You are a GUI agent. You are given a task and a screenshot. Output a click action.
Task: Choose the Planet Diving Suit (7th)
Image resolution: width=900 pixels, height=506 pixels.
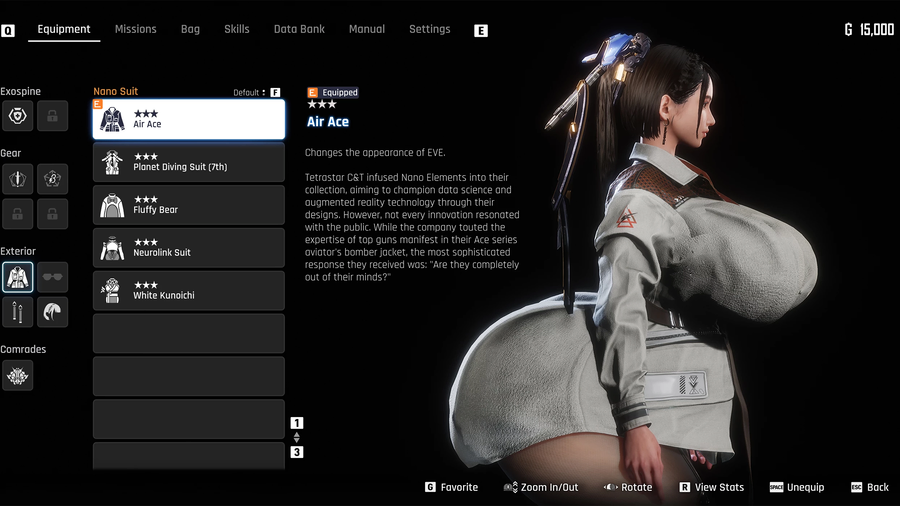pyautogui.click(x=188, y=162)
